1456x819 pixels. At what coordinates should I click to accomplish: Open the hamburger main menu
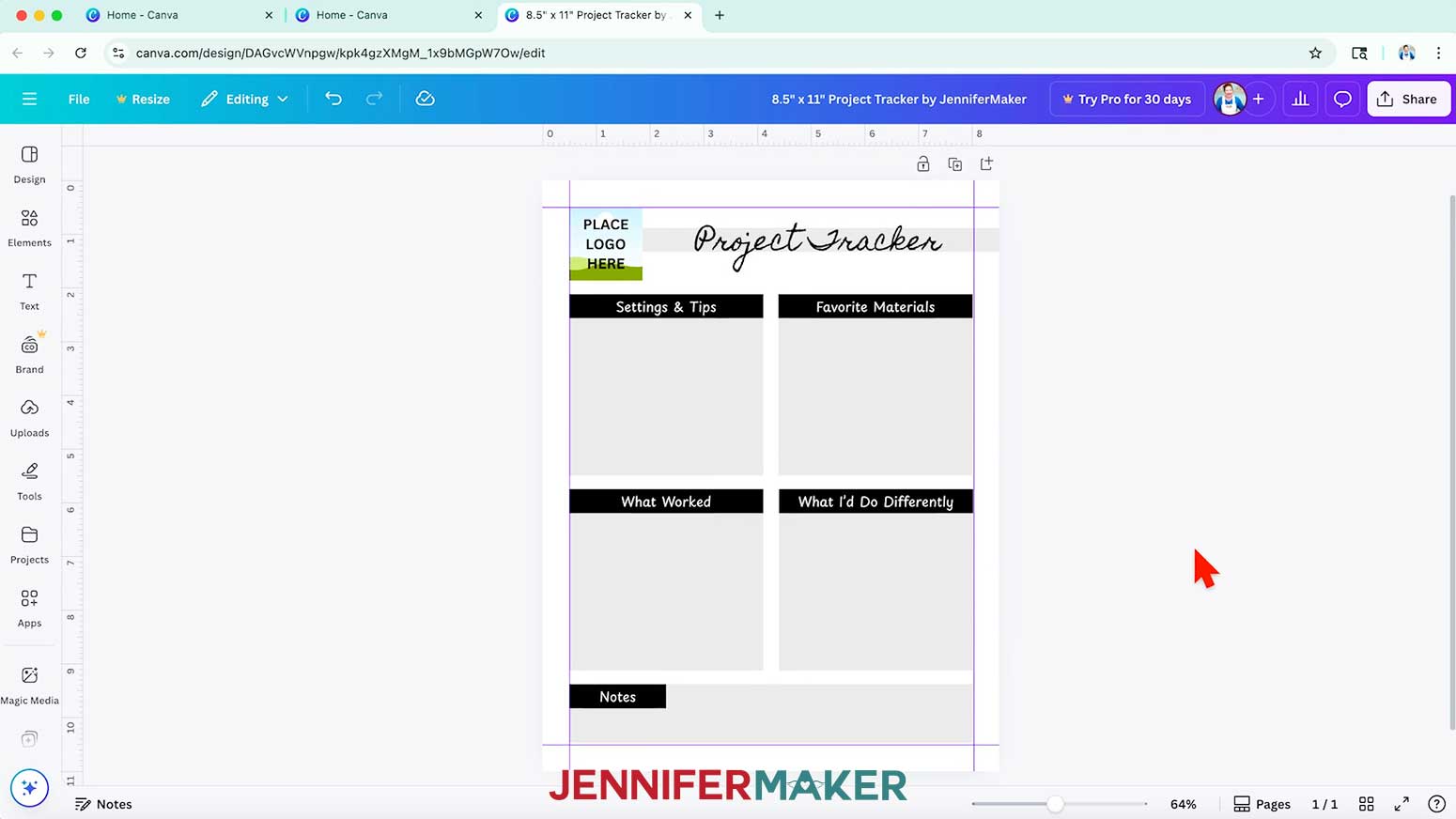pyautogui.click(x=29, y=99)
